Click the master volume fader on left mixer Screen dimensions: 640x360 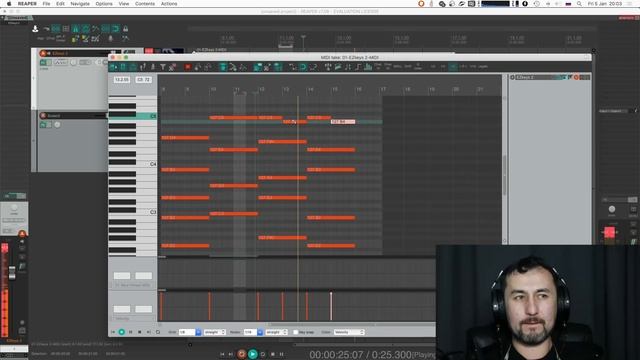pos(12,273)
